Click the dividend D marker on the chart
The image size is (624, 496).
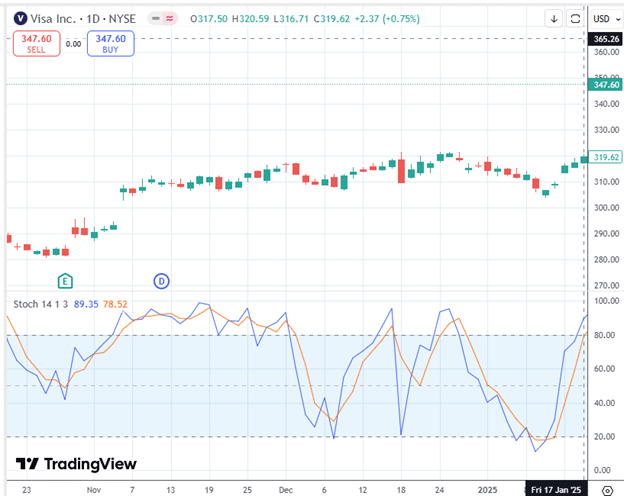coord(161,281)
